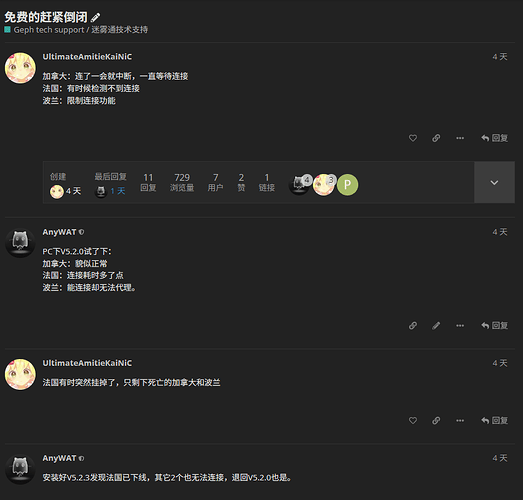The width and height of the screenshot is (523, 500).
Task: Click the Geph category teal color badge
Action: (x=7, y=30)
